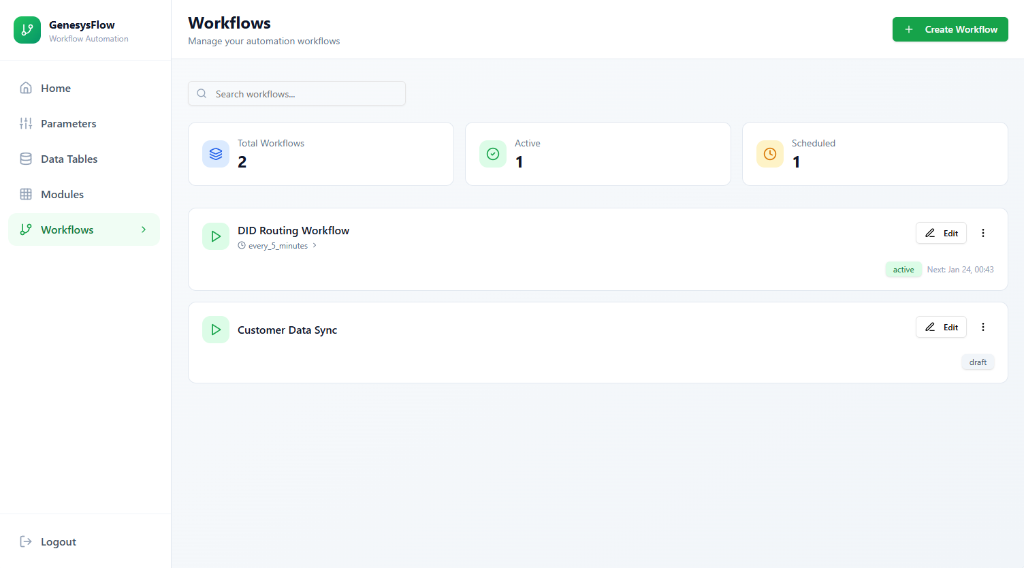
Task: Click the active status badge
Action: [904, 270]
